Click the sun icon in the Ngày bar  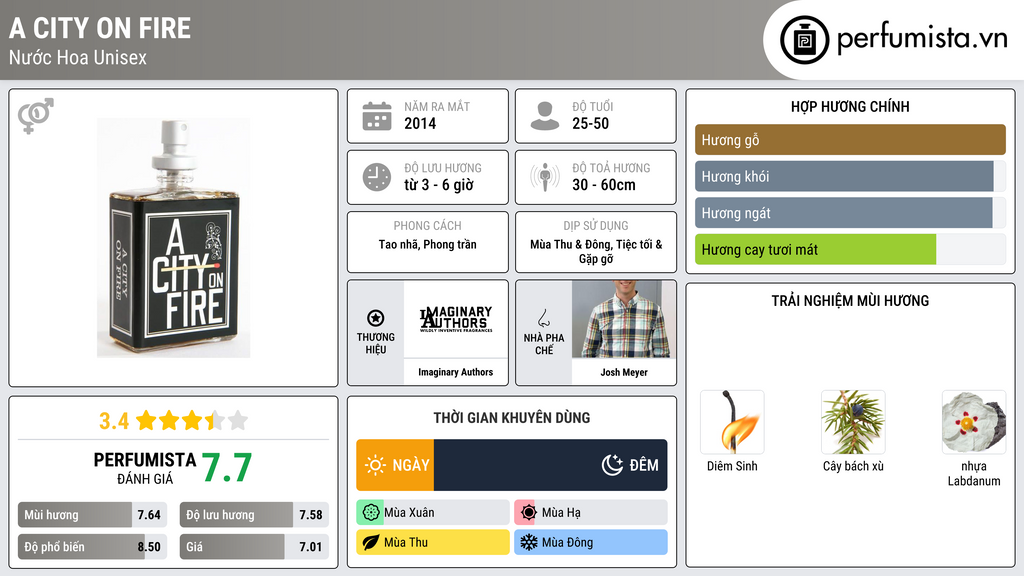375,465
